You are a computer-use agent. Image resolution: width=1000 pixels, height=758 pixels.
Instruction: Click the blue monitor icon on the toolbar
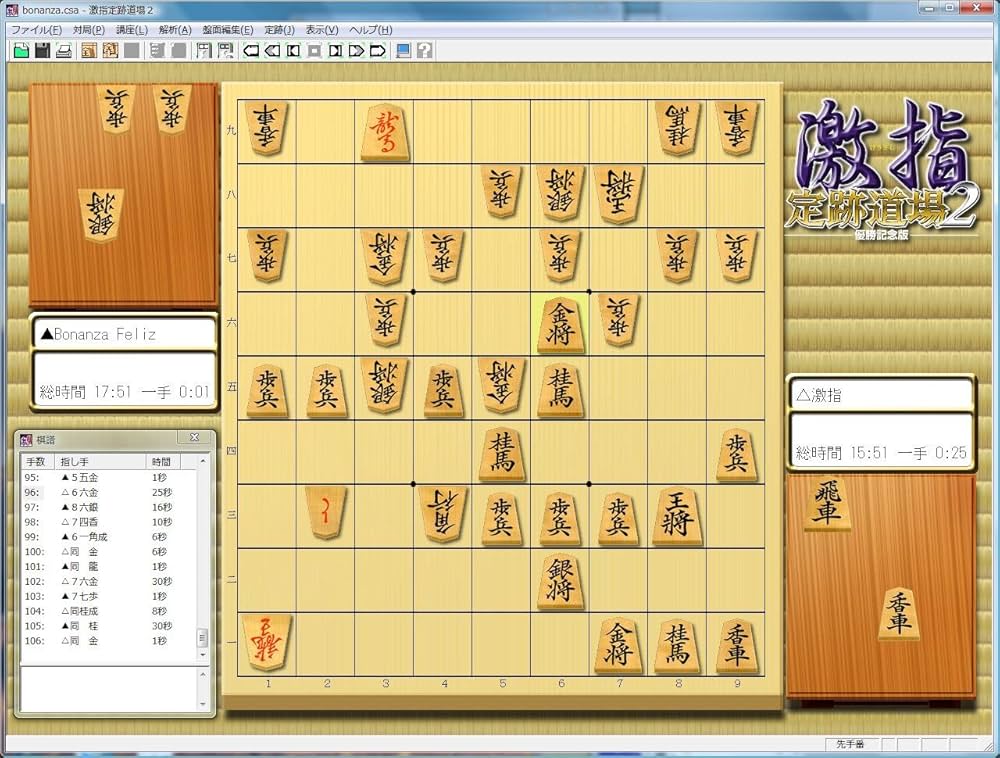tap(404, 51)
